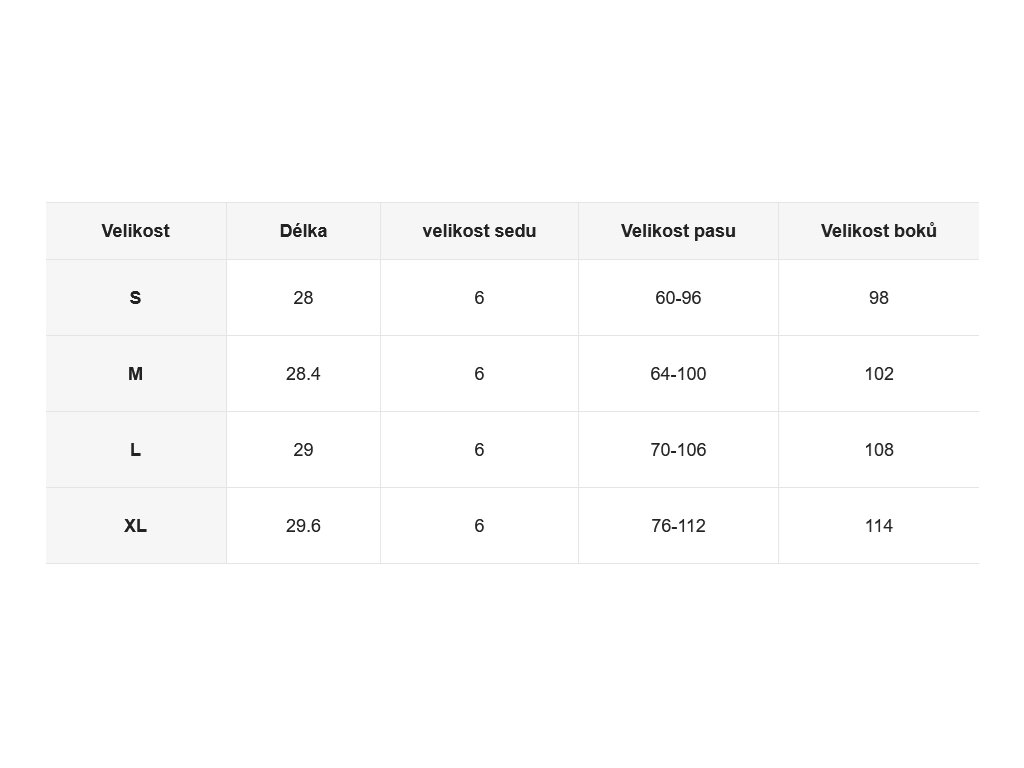1024x768 pixels.
Task: Click waist range 76-112 cell
Action: tap(678, 526)
